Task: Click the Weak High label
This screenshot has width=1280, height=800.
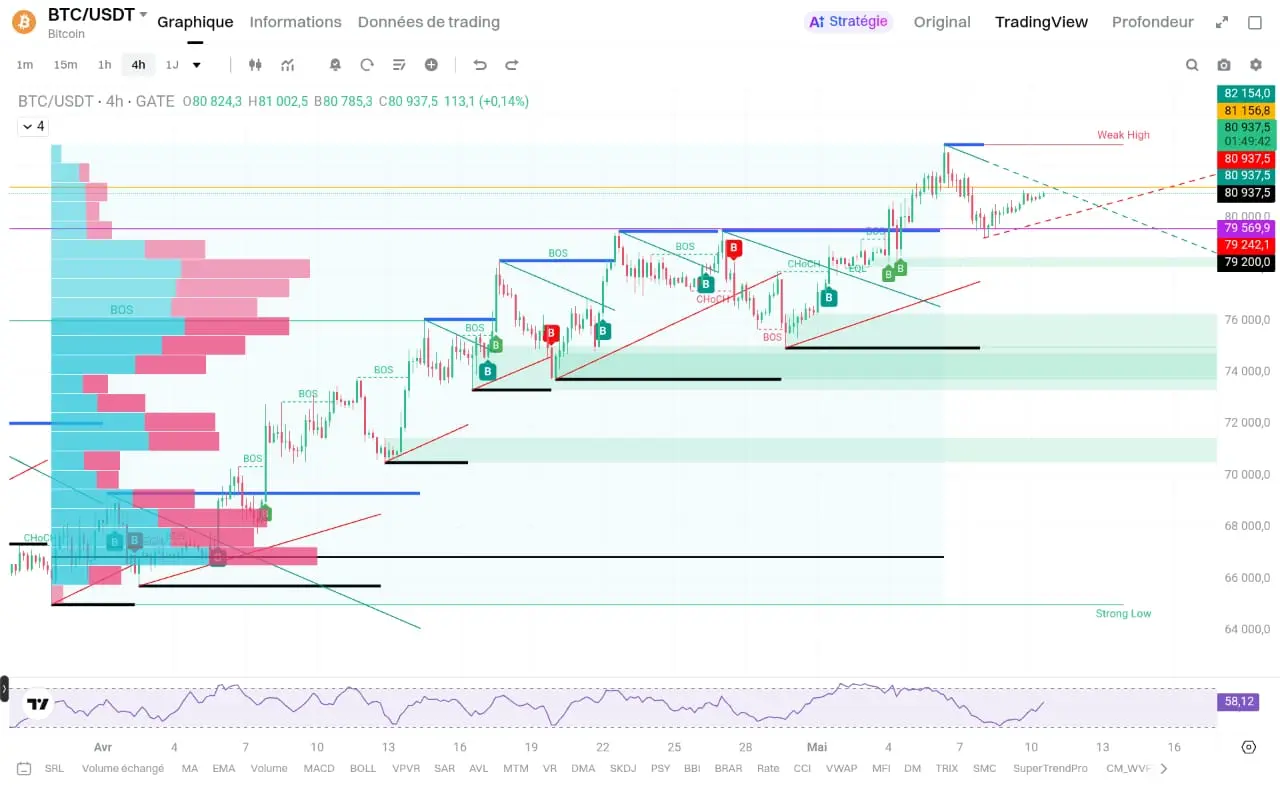Action: tap(1123, 135)
